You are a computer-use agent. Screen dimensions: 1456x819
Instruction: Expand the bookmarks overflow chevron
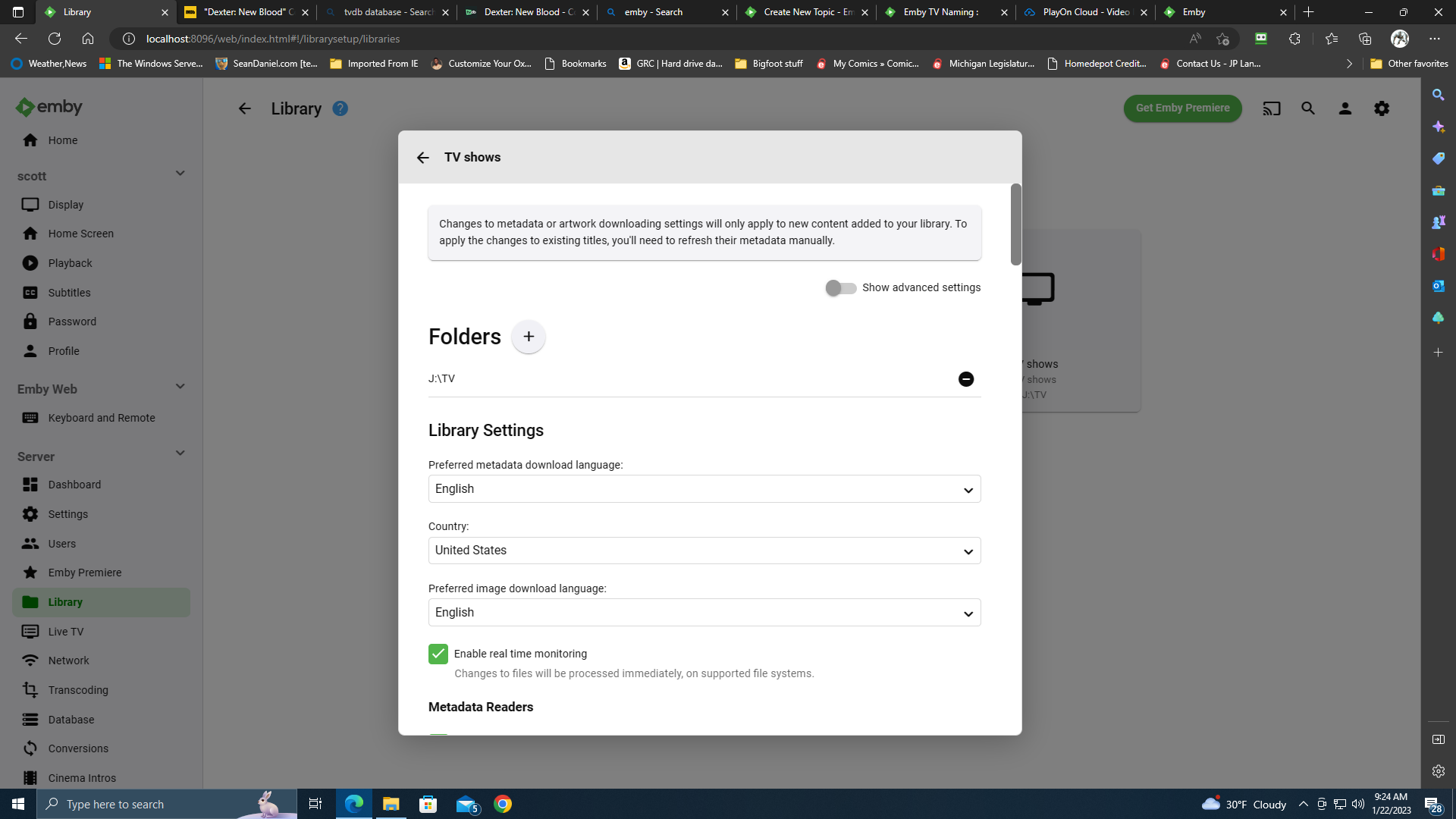coord(1349,64)
